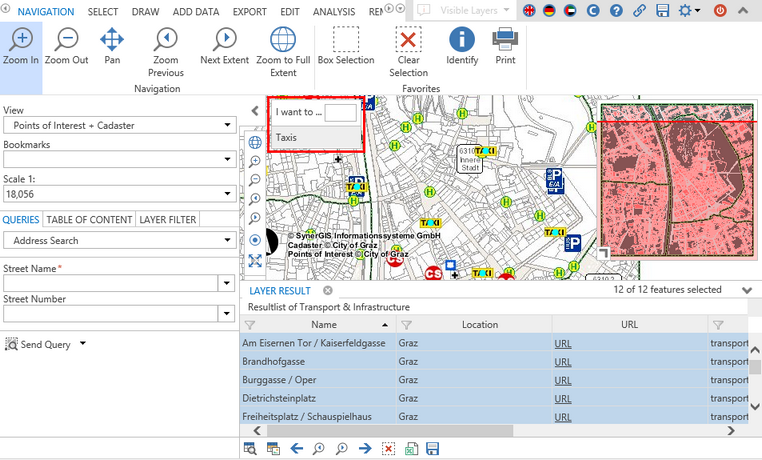Screen dimensions: 762x460
Task: Click the save floppy icon in top bar
Action: click(x=662, y=10)
